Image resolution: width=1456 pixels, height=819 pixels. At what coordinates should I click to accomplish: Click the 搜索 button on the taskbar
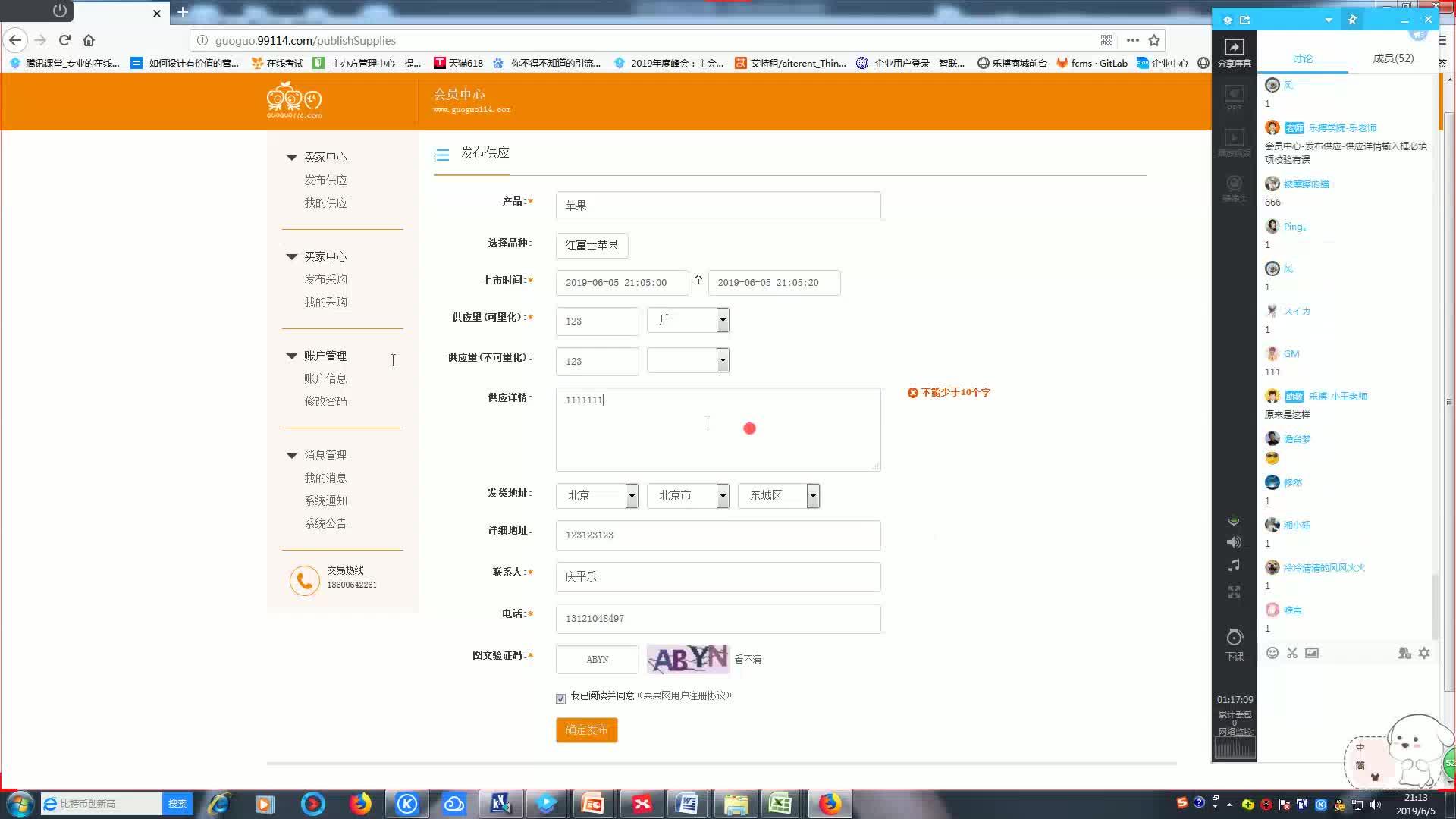pyautogui.click(x=177, y=804)
